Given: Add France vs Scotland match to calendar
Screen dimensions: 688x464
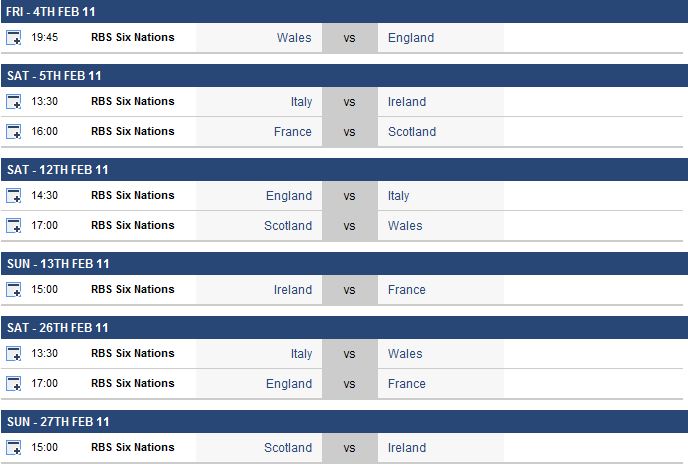Looking at the screenshot, I should pos(14,132).
